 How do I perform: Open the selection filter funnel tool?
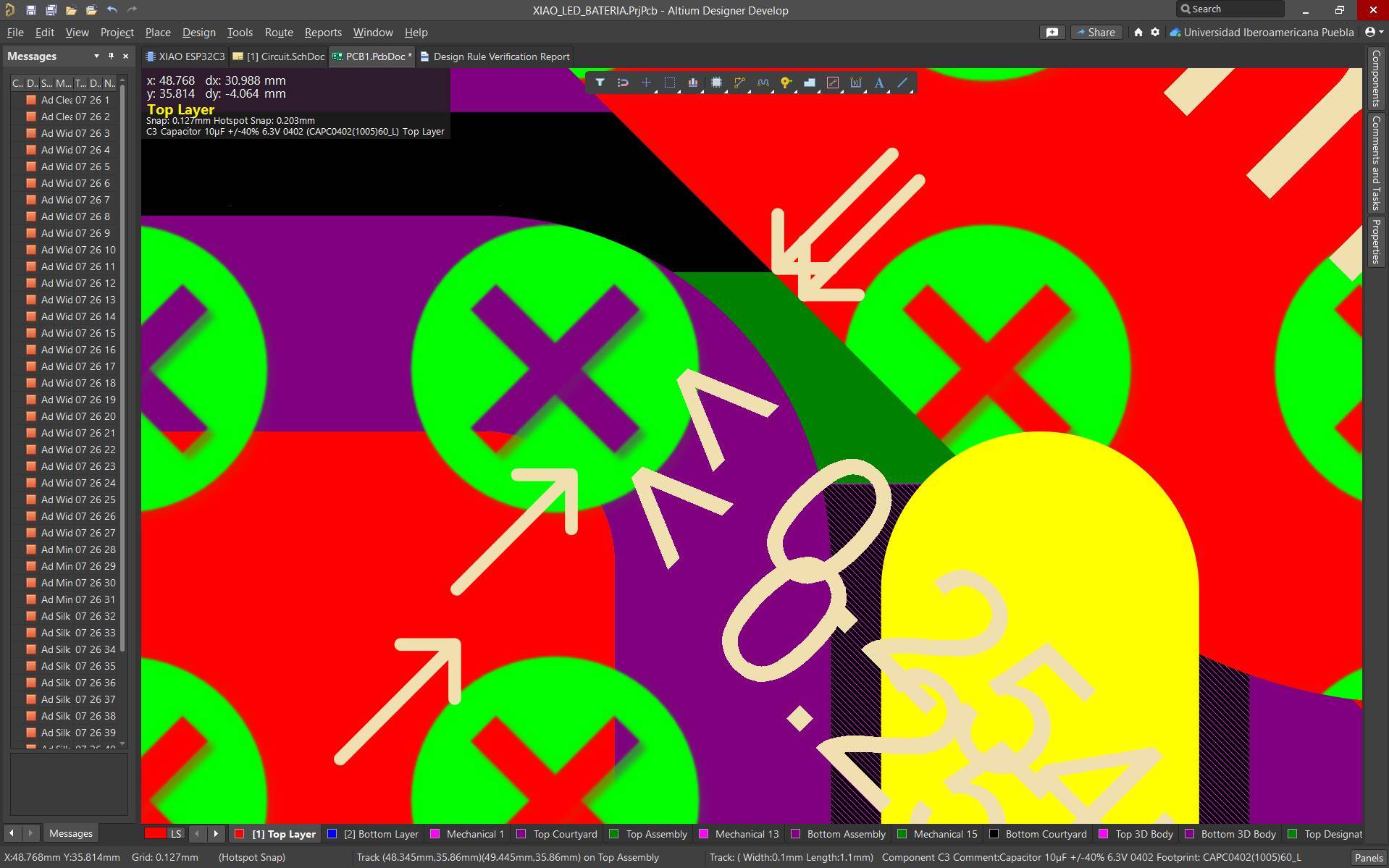(x=600, y=83)
